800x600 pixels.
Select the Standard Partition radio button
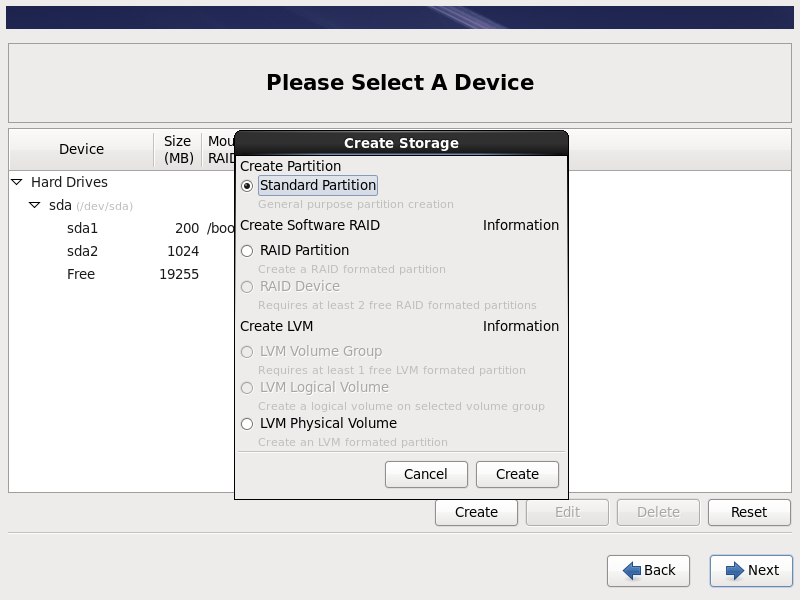point(247,186)
